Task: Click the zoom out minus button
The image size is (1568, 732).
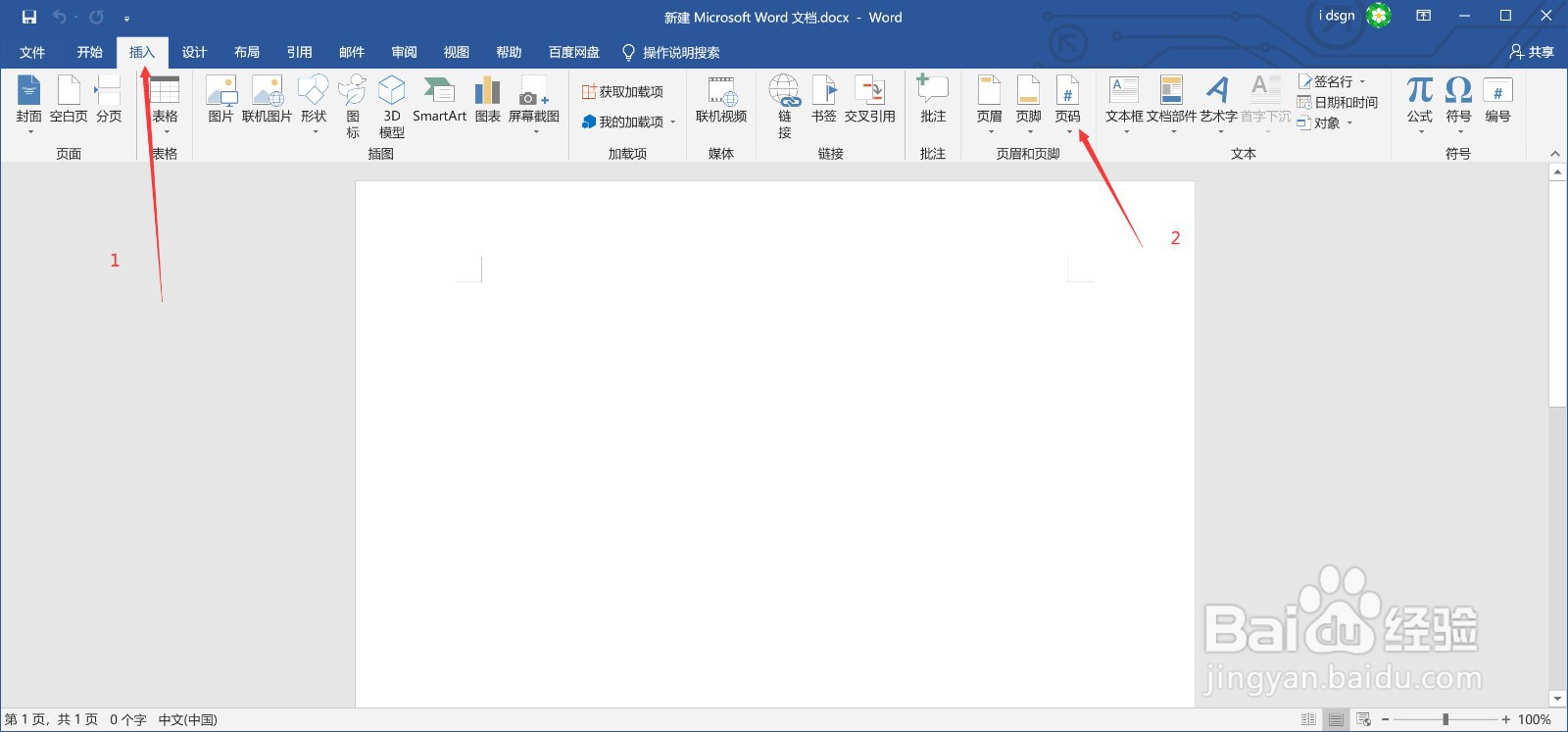Action: 1385,719
